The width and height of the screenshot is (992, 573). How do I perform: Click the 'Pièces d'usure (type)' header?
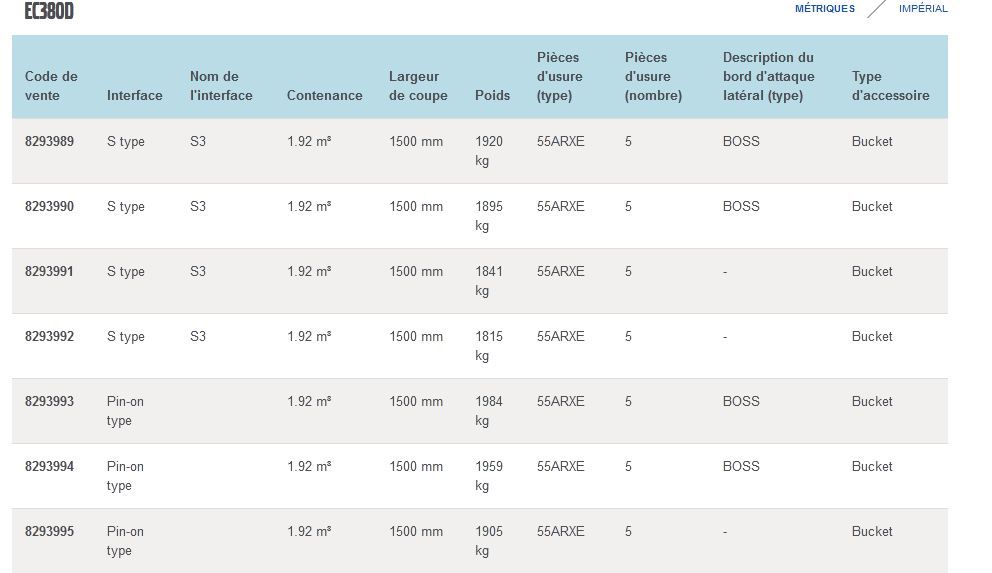pos(560,77)
